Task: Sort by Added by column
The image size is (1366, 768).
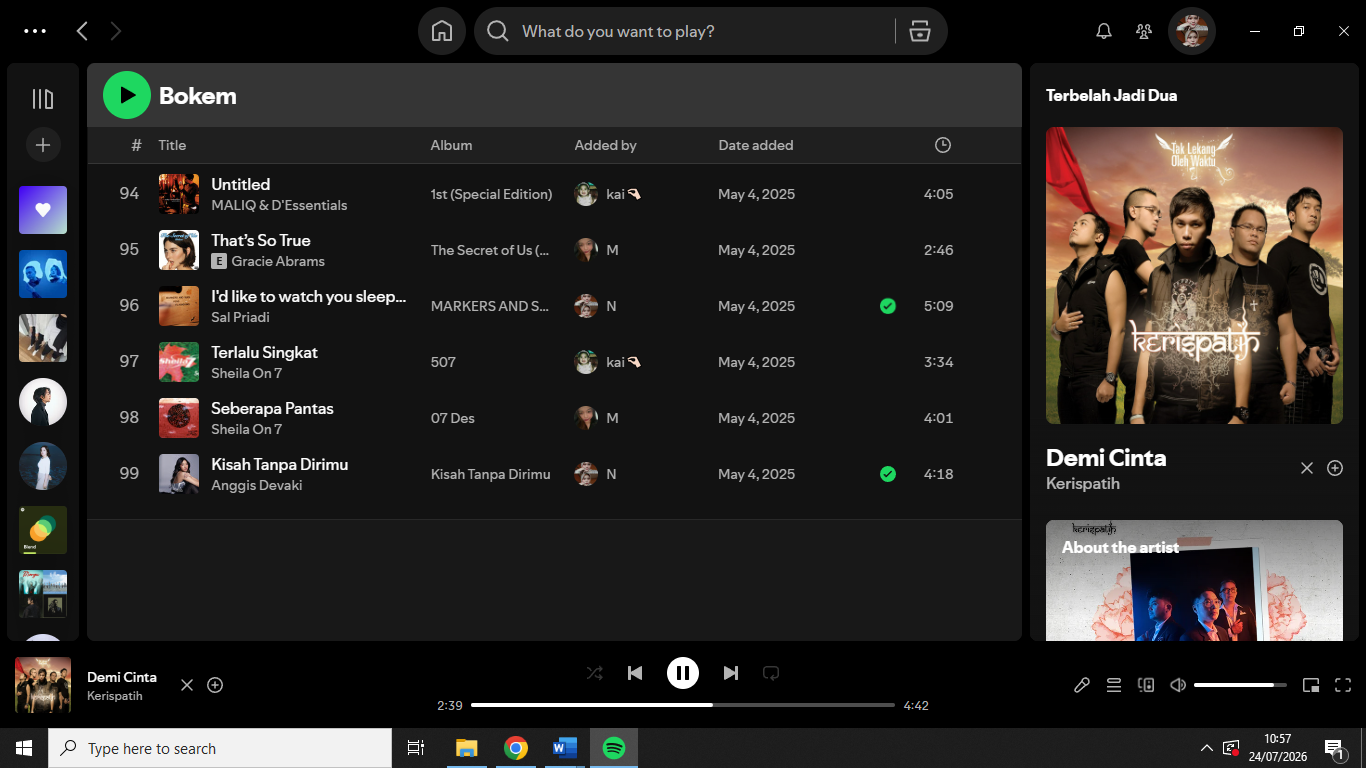Action: click(605, 145)
